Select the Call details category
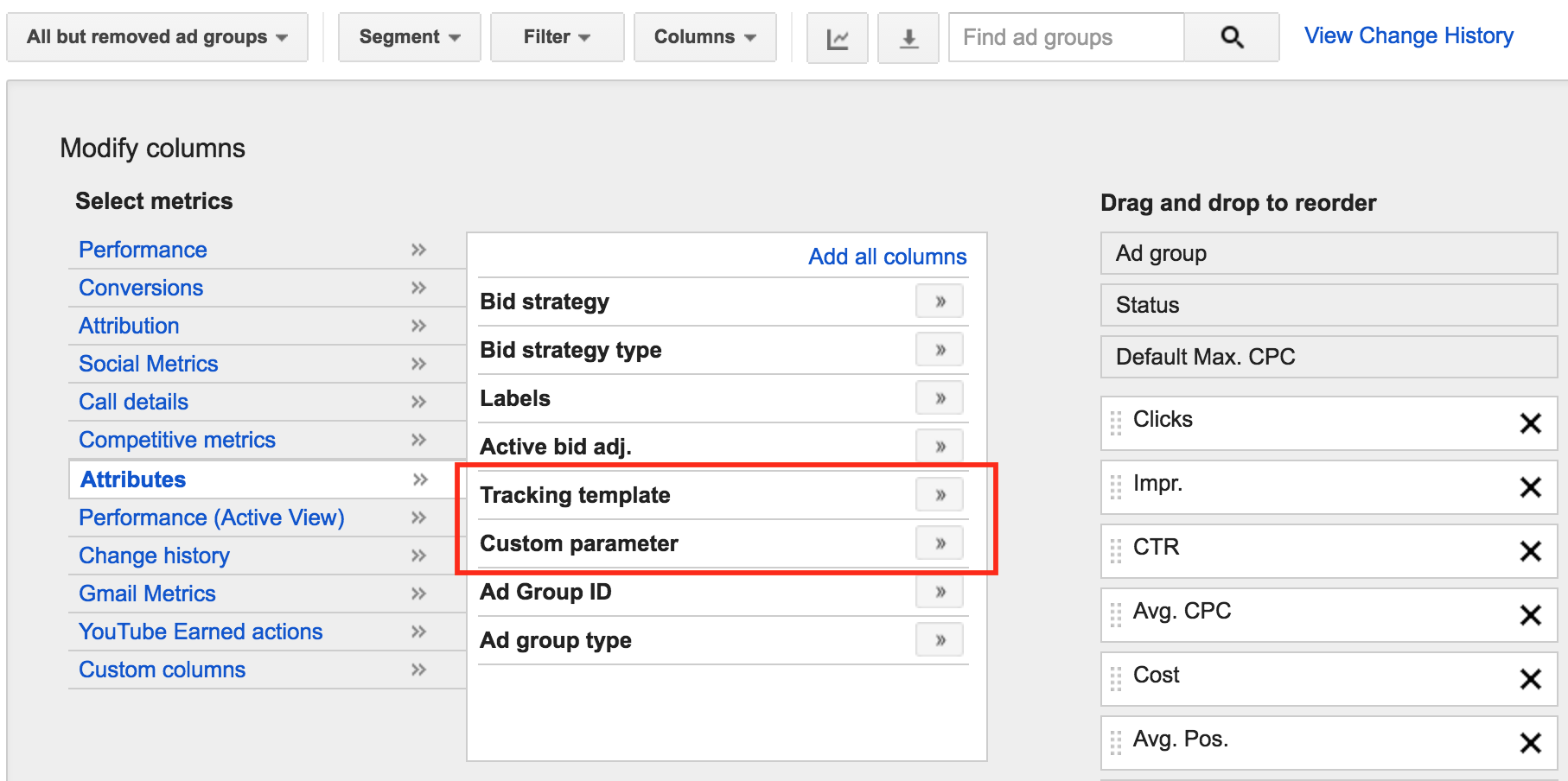 point(134,402)
